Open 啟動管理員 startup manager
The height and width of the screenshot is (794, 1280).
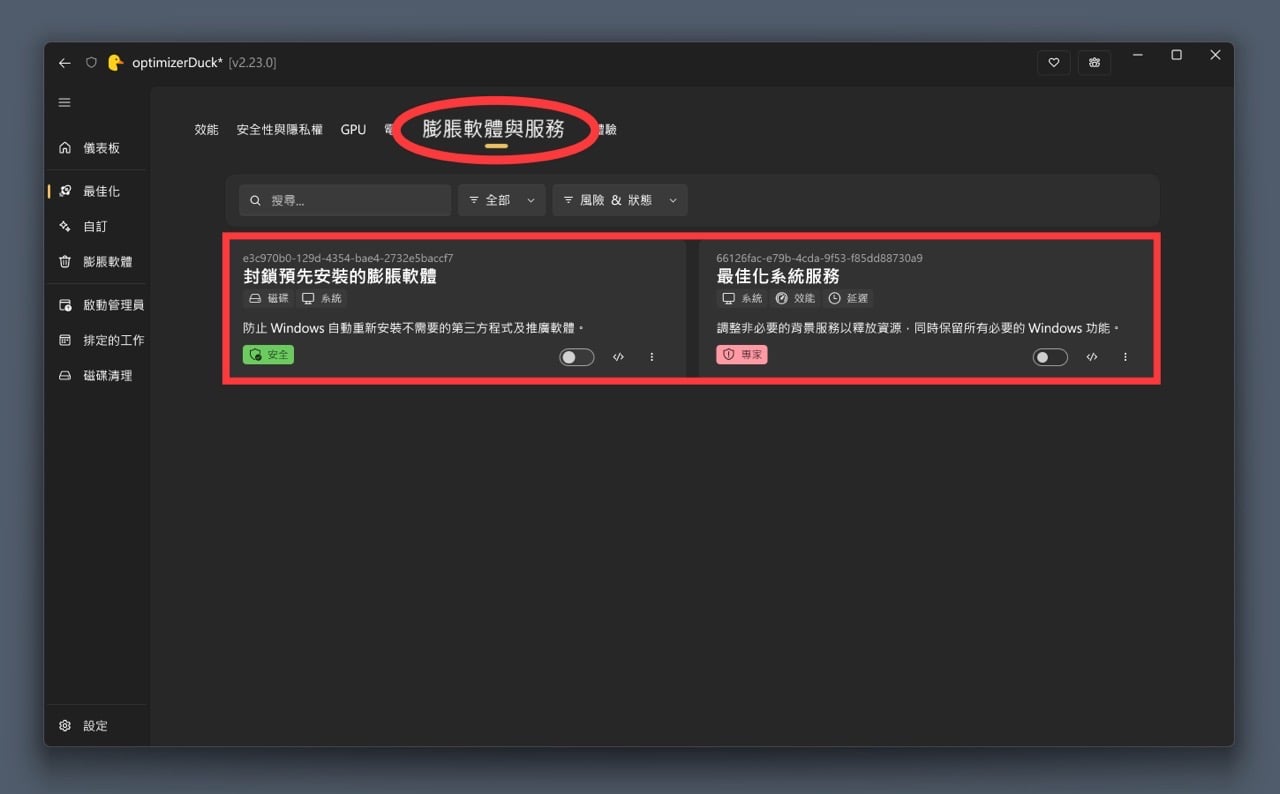97,305
